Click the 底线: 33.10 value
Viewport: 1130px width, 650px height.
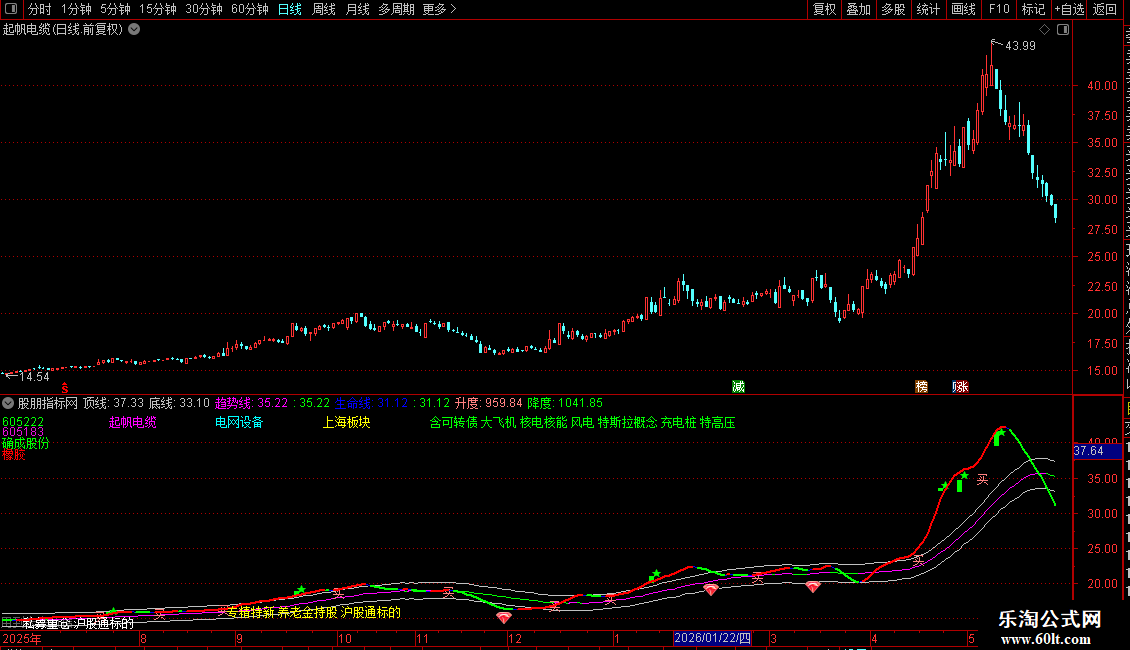click(179, 404)
